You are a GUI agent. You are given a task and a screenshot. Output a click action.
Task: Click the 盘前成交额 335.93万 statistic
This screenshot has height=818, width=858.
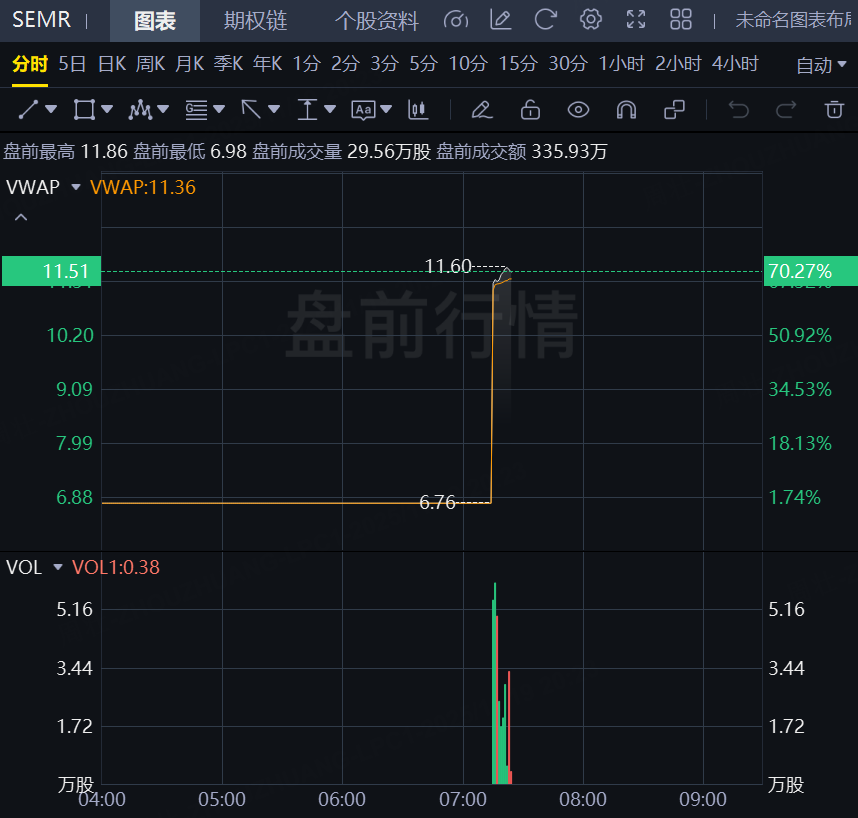[521, 152]
